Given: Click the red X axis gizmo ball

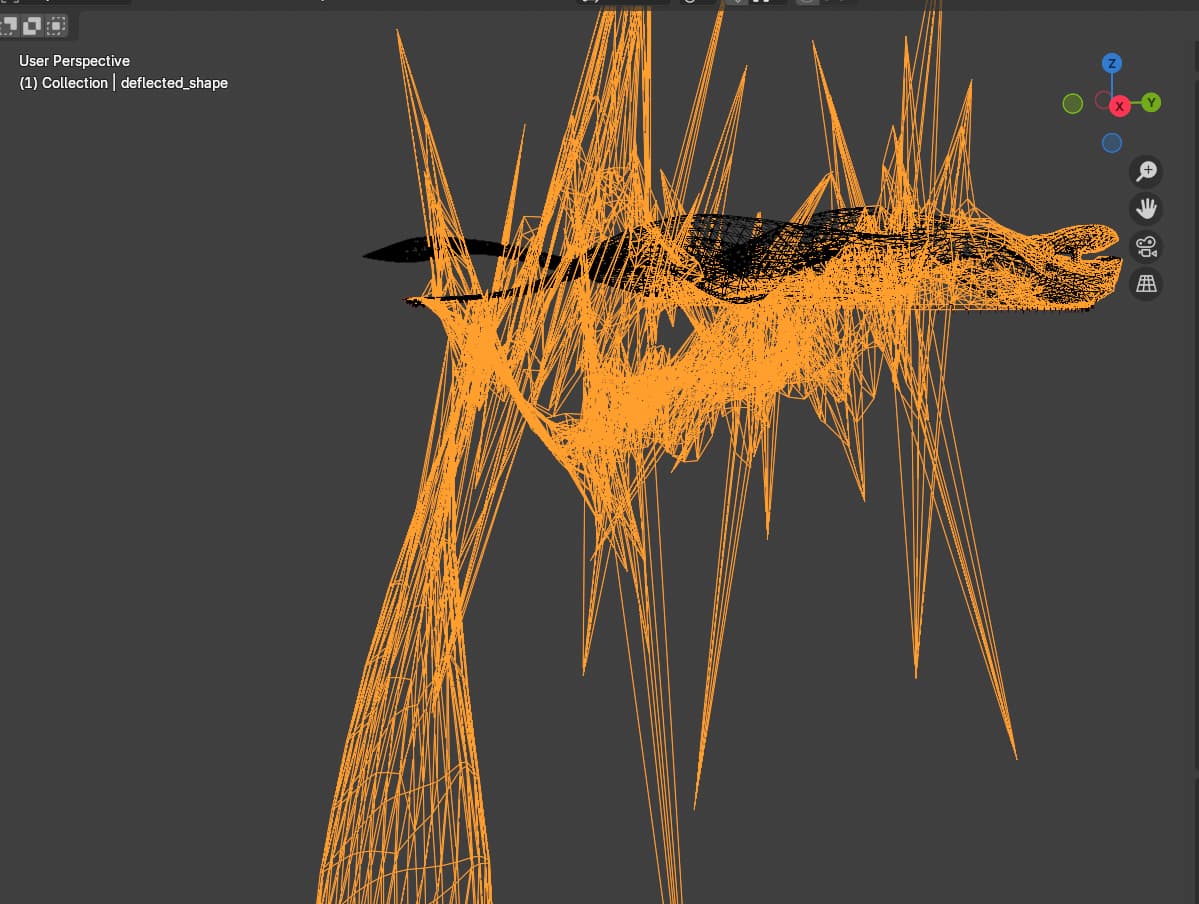Looking at the screenshot, I should pos(1120,106).
